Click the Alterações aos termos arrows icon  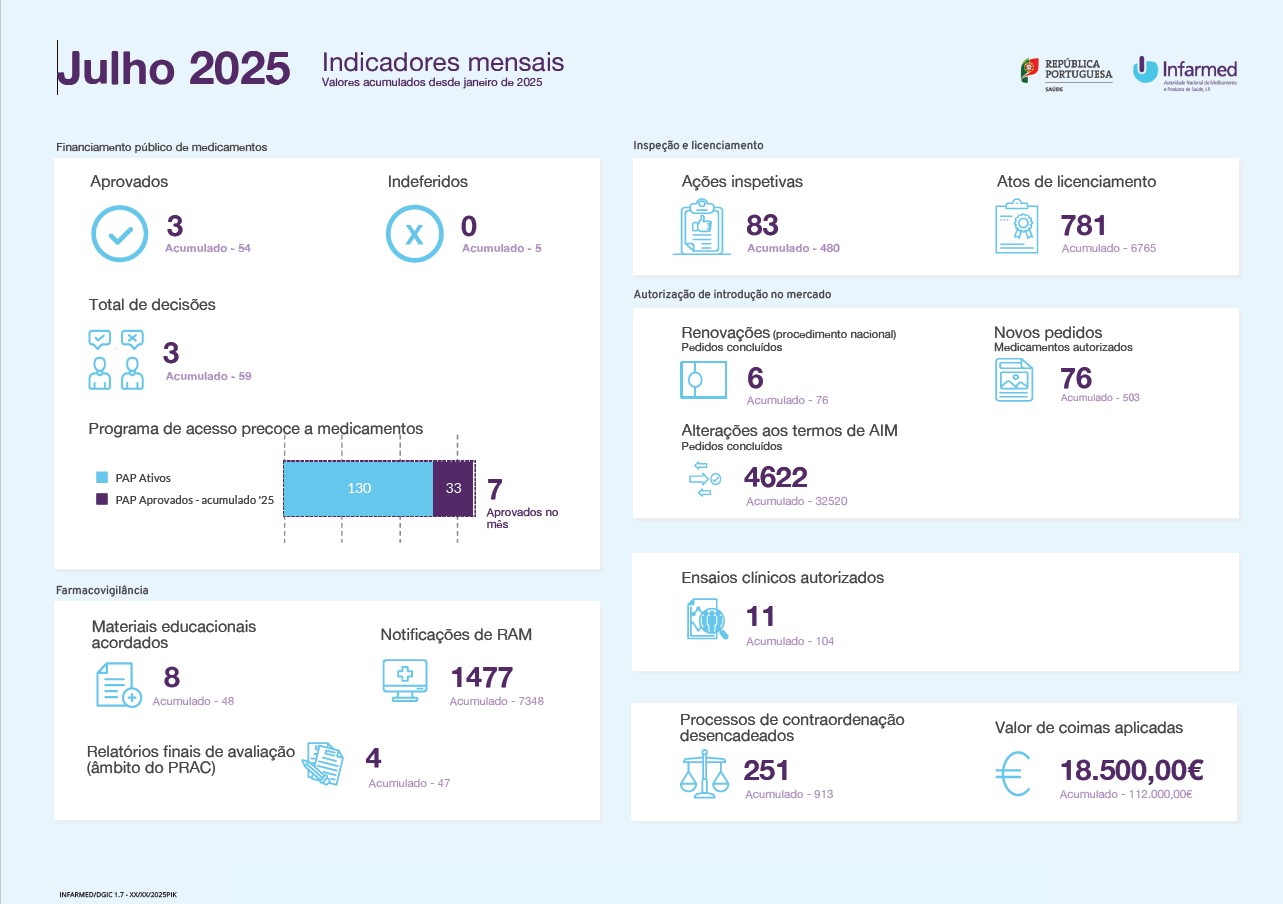pyautogui.click(x=704, y=479)
